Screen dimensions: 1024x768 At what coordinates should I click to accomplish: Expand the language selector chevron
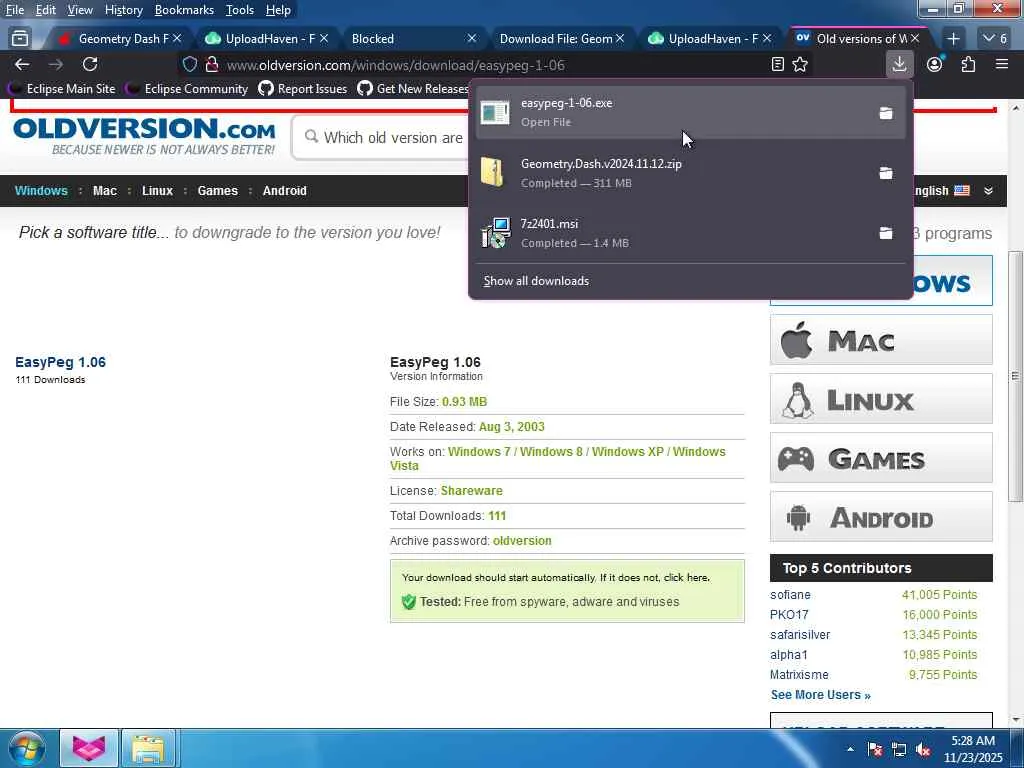click(989, 191)
